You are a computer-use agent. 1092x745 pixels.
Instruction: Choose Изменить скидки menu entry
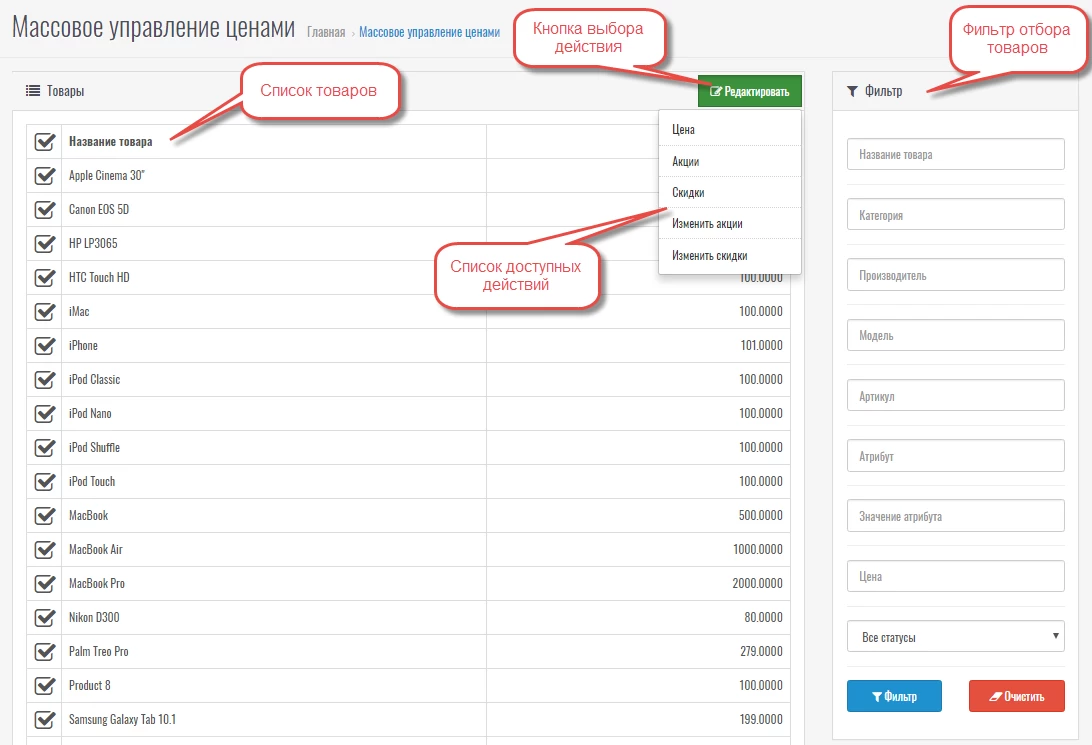pyautogui.click(x=710, y=256)
